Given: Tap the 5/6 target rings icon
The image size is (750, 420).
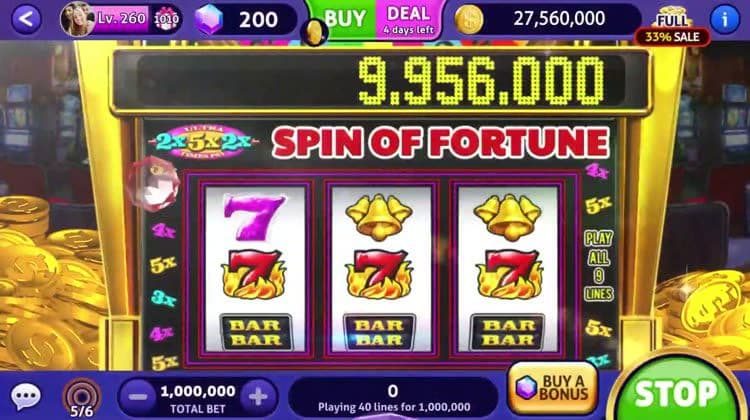Looking at the screenshot, I should pos(82,397).
